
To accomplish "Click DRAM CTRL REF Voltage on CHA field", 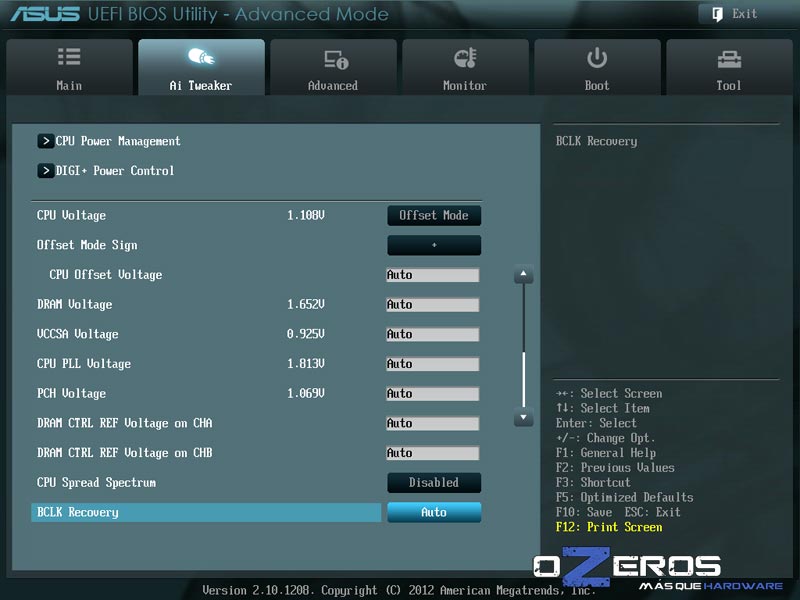I will (433, 423).
